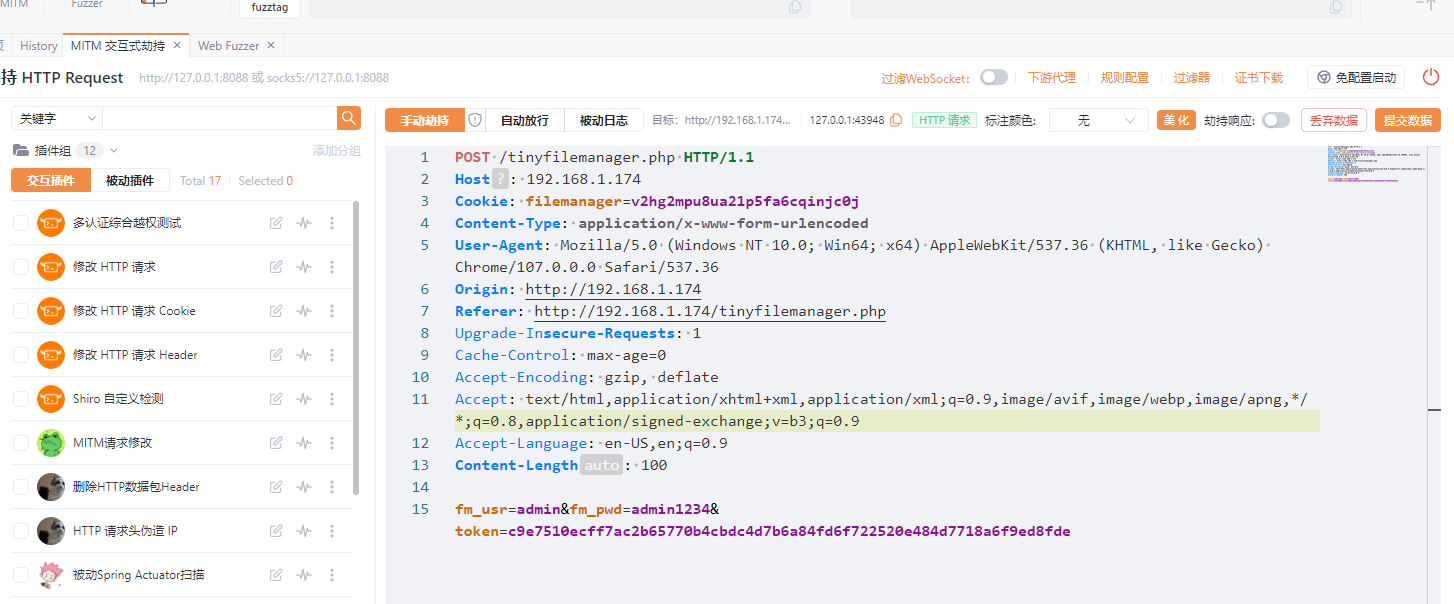Image resolution: width=1454 pixels, height=604 pixels.
Task: Toggle the 过滤WebSocket switch
Action: click(x=993, y=77)
